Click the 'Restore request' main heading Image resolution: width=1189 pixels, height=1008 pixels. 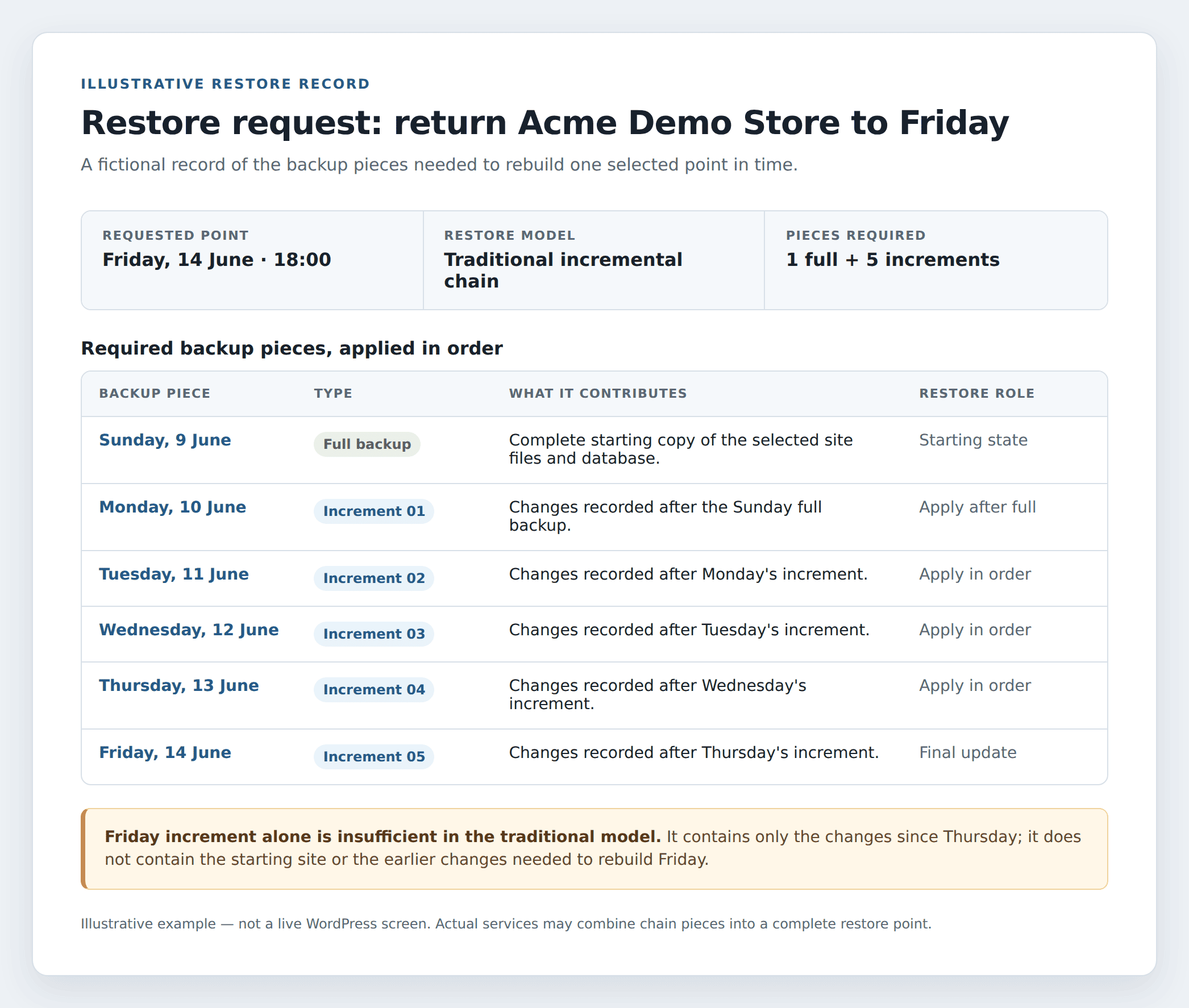pyautogui.click(x=544, y=122)
